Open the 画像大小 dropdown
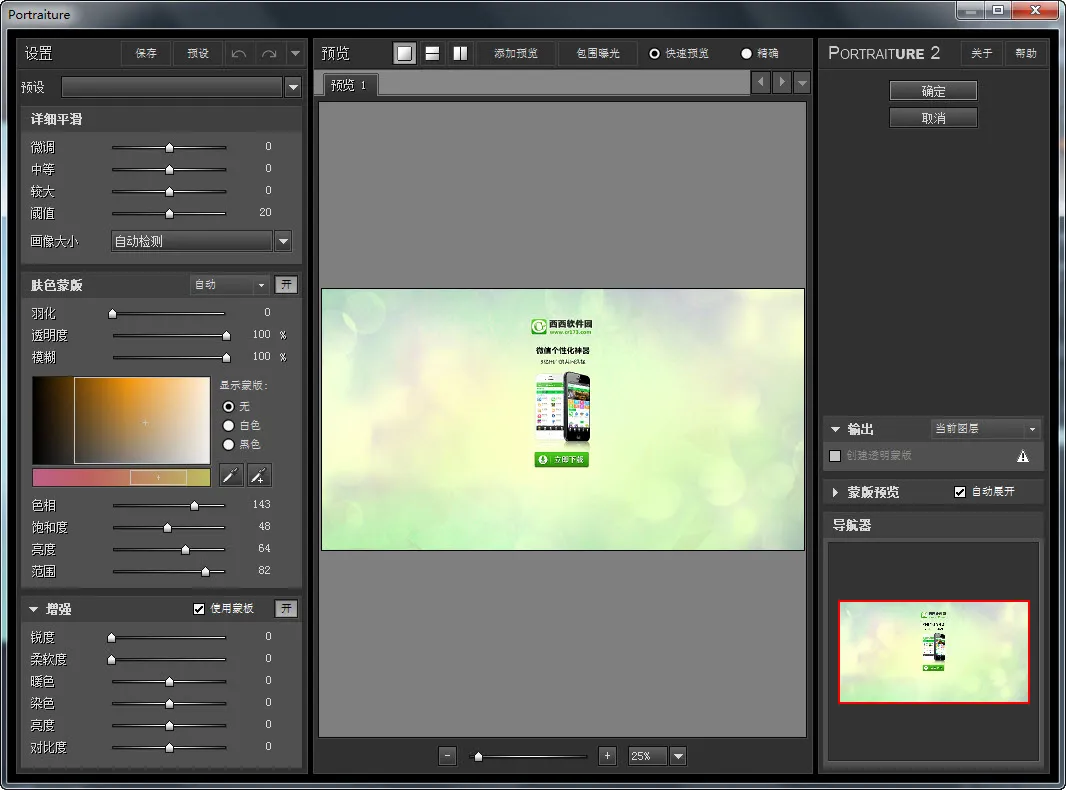 (283, 241)
